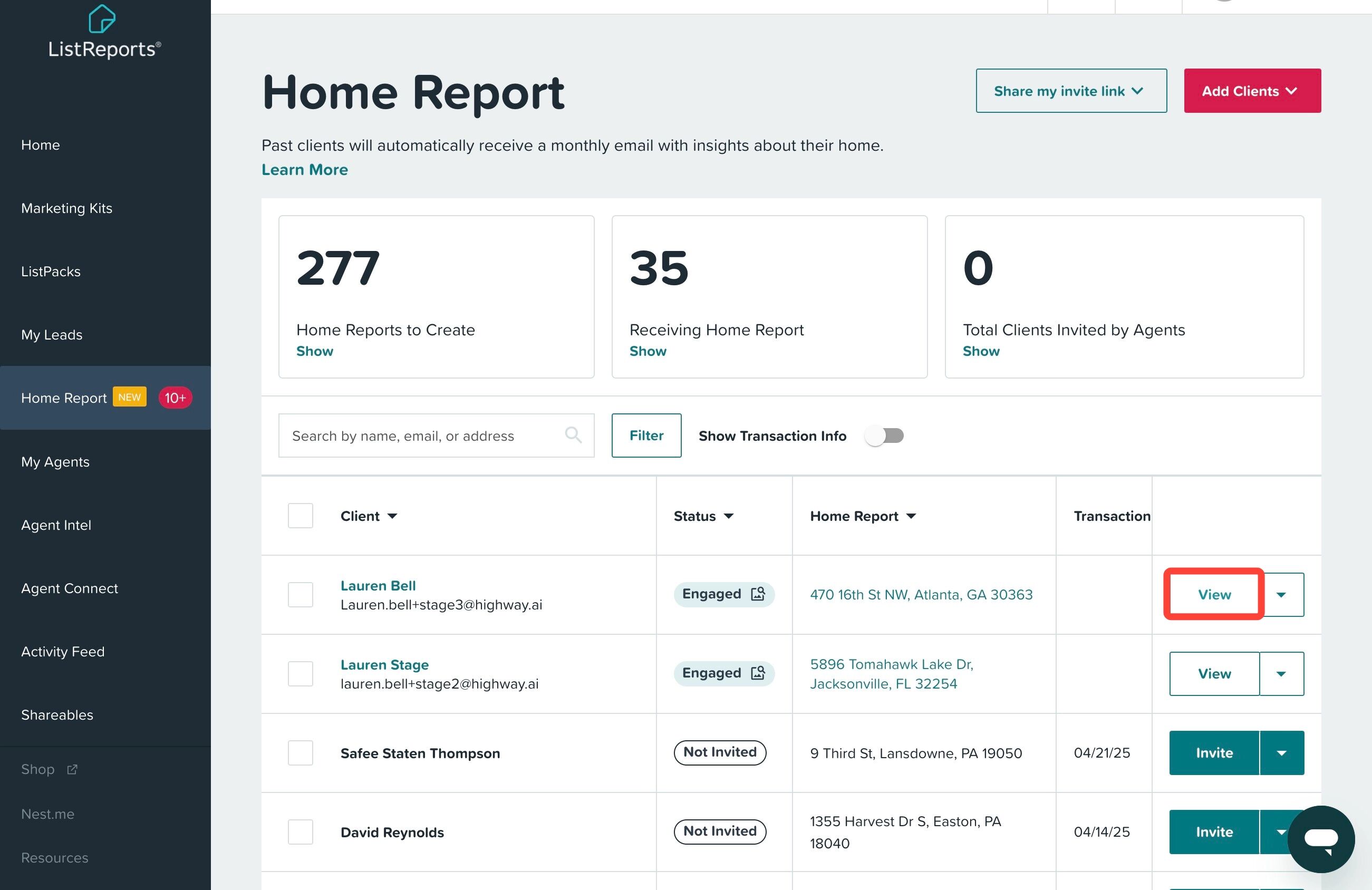Open the chat support bubble icon
The image size is (1372, 890).
coord(1321,838)
